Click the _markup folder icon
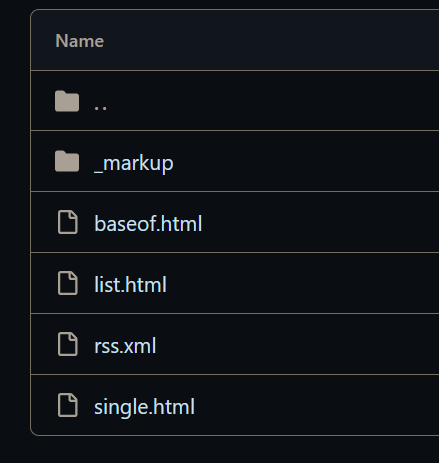Screen dimensions: 439x463 [x=67, y=161]
